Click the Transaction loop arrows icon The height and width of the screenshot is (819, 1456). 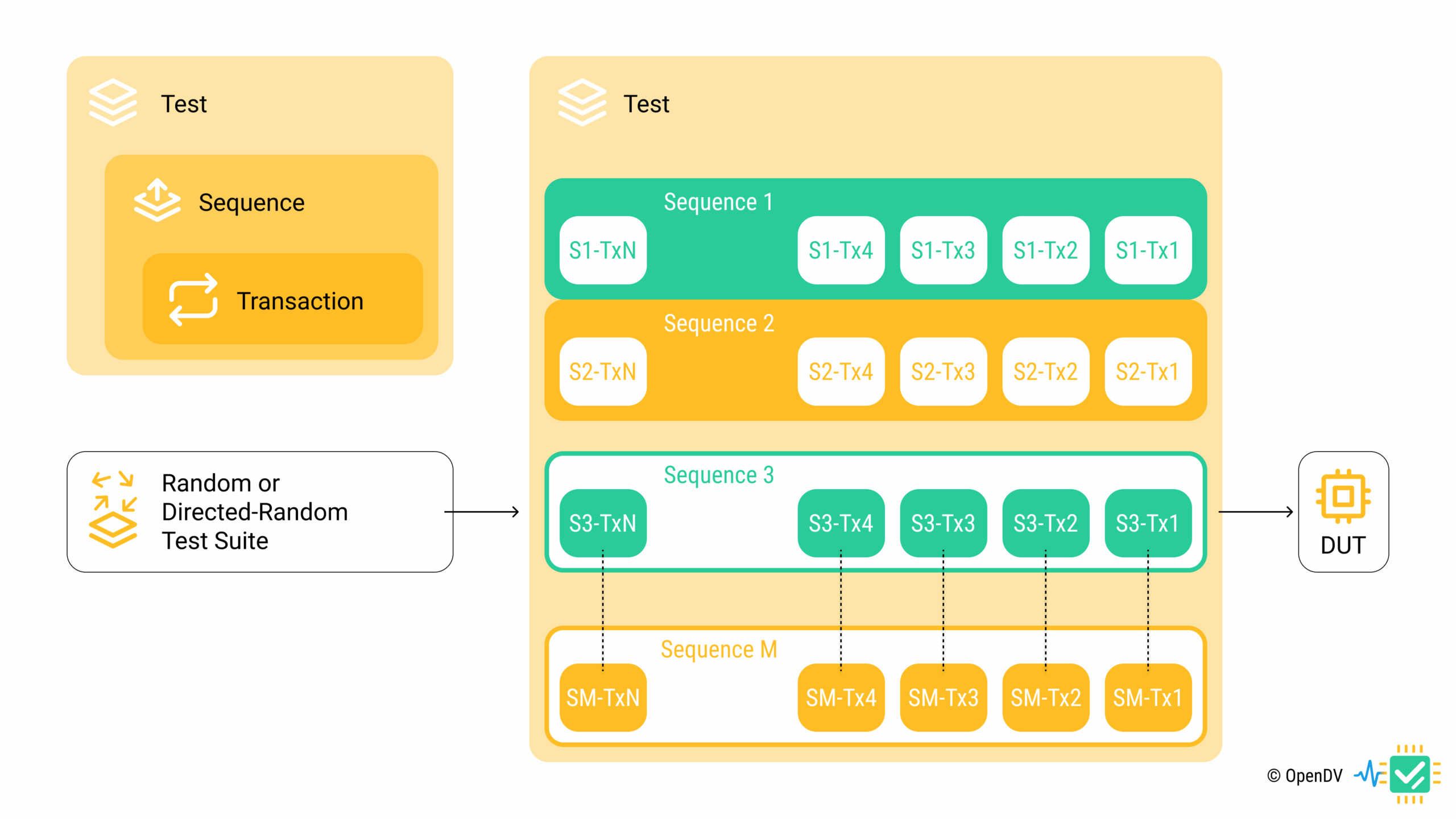tap(193, 300)
